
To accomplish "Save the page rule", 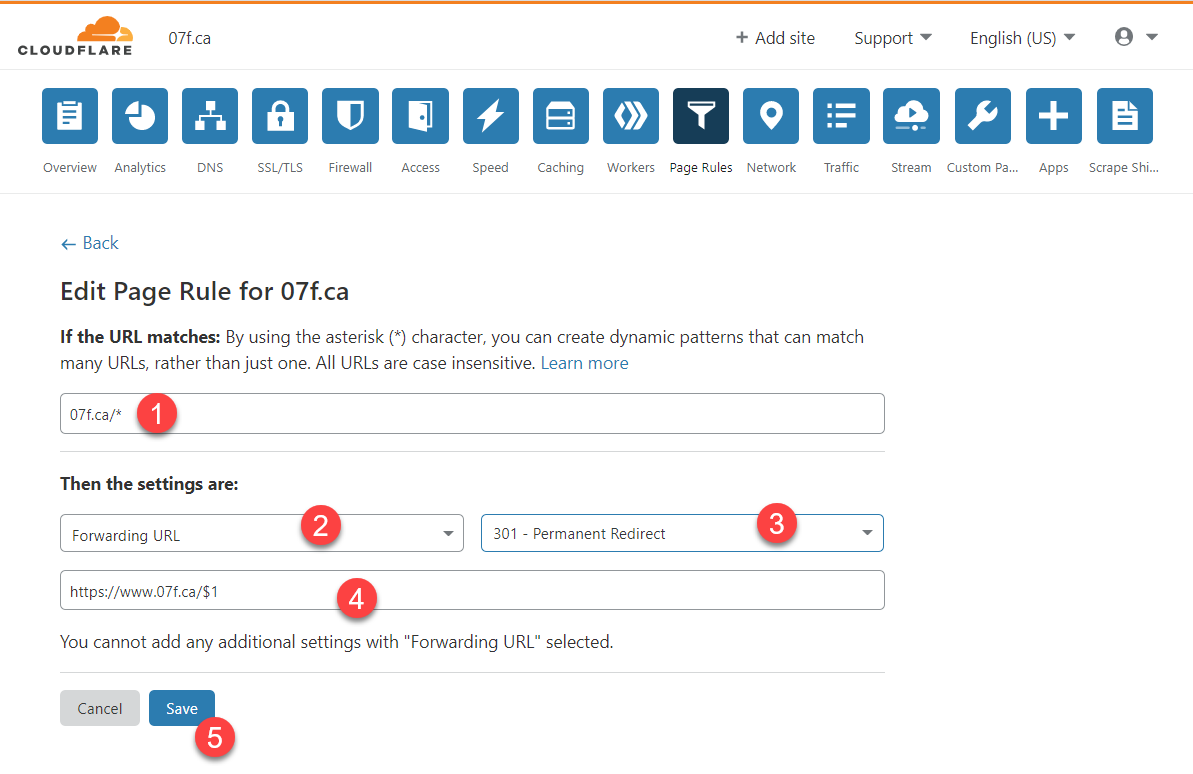I will [x=182, y=708].
